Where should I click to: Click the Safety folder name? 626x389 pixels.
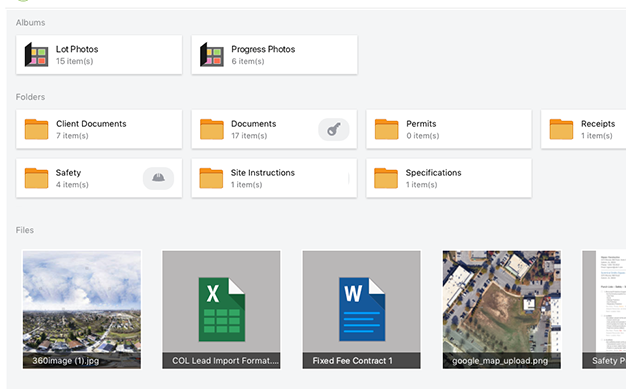[68, 173]
